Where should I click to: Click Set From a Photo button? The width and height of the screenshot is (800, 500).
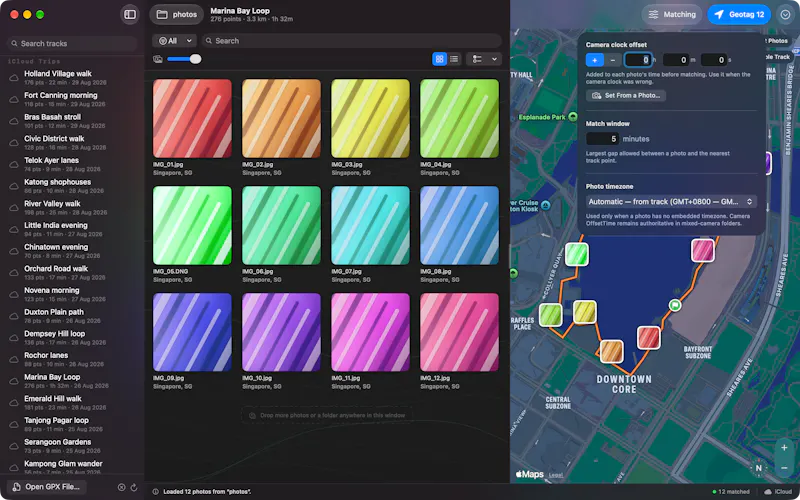pyautogui.click(x=626, y=95)
